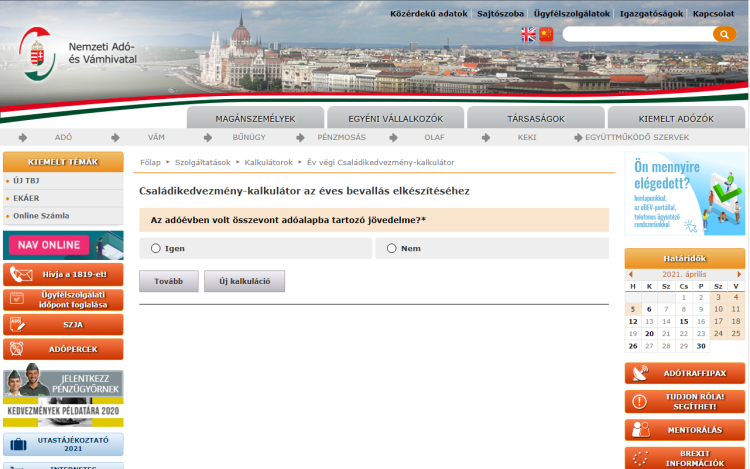Select the Chinese flag language icon
This screenshot has width=750, height=469.
coord(546,34)
